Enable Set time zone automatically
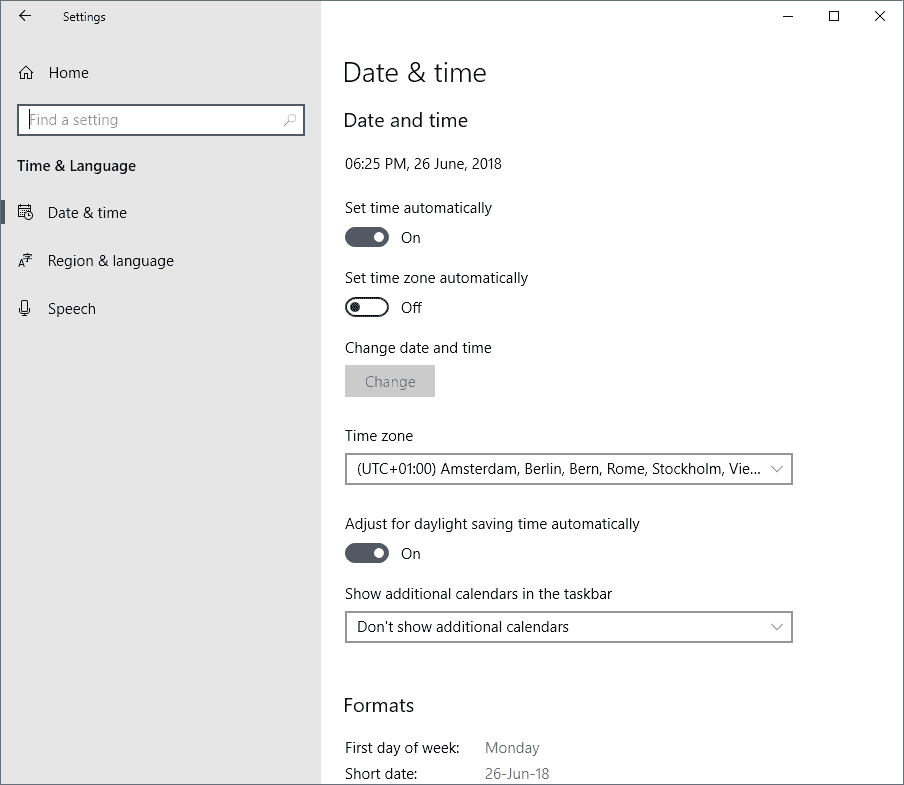The height and width of the screenshot is (785, 904). 367,307
